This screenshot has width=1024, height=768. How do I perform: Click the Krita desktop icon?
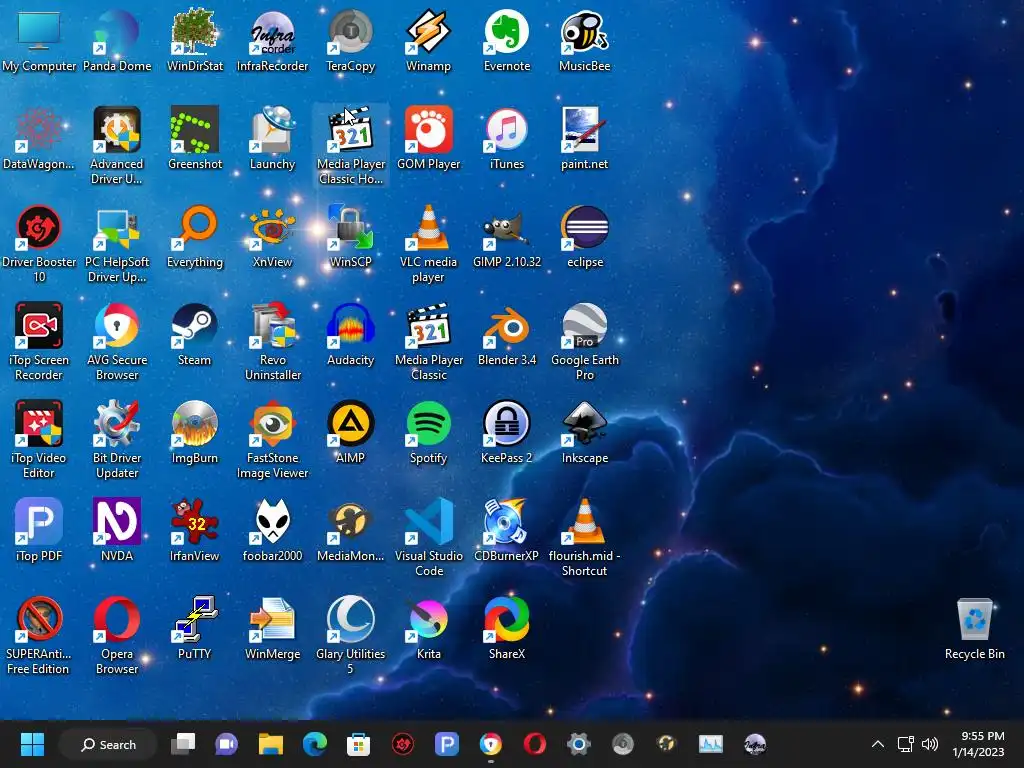428,619
